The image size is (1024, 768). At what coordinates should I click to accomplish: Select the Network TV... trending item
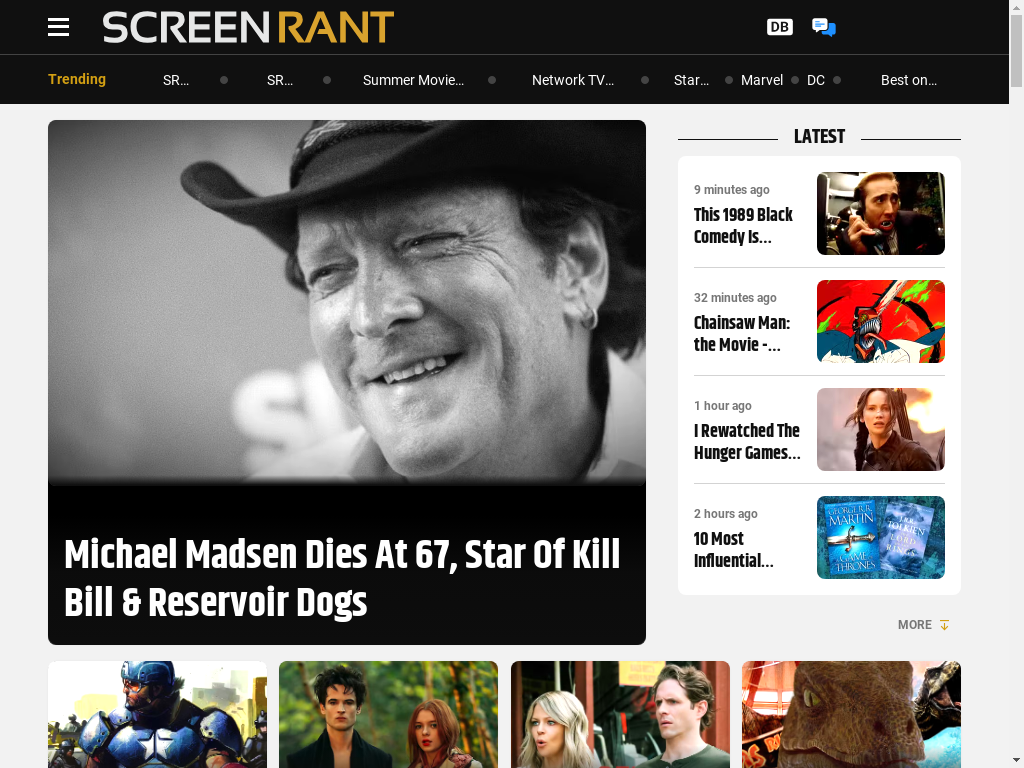click(573, 80)
